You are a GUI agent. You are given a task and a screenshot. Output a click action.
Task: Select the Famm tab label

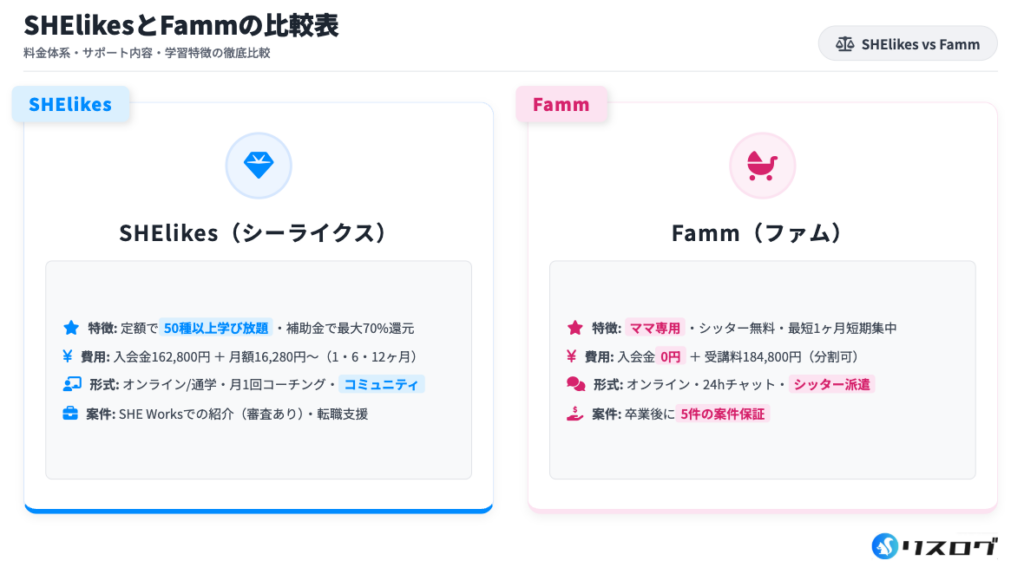[561, 104]
